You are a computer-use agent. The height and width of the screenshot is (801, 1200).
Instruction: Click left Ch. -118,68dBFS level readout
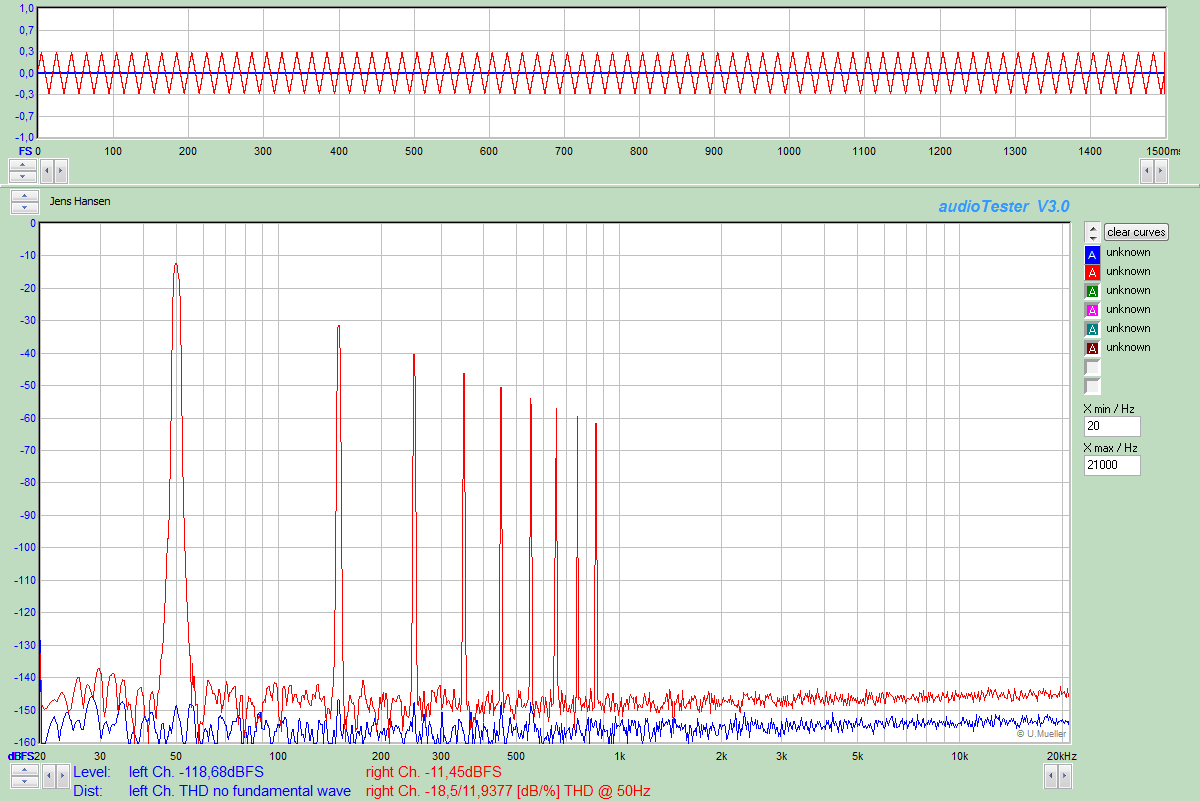(197, 772)
